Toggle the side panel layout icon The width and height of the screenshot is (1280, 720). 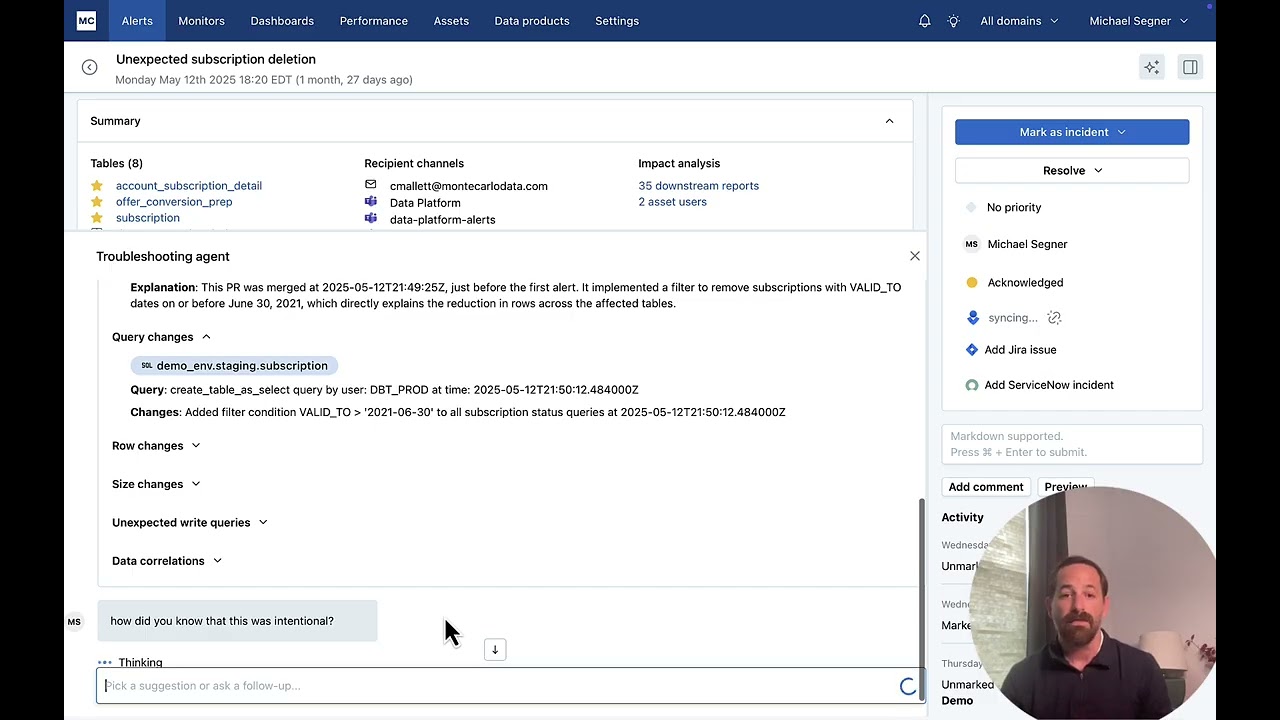point(1189,67)
